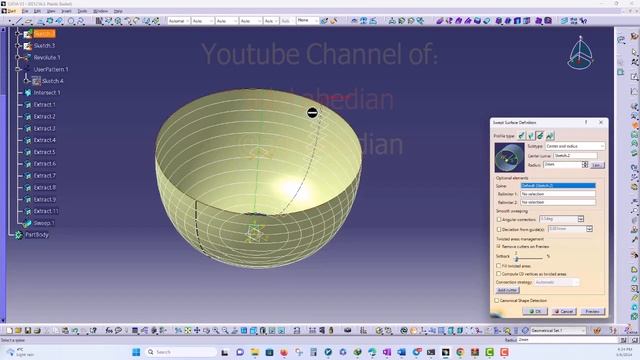Screen dimensions: 640x360
Task: Click OK in Swept Surface Definition
Action: [535, 311]
